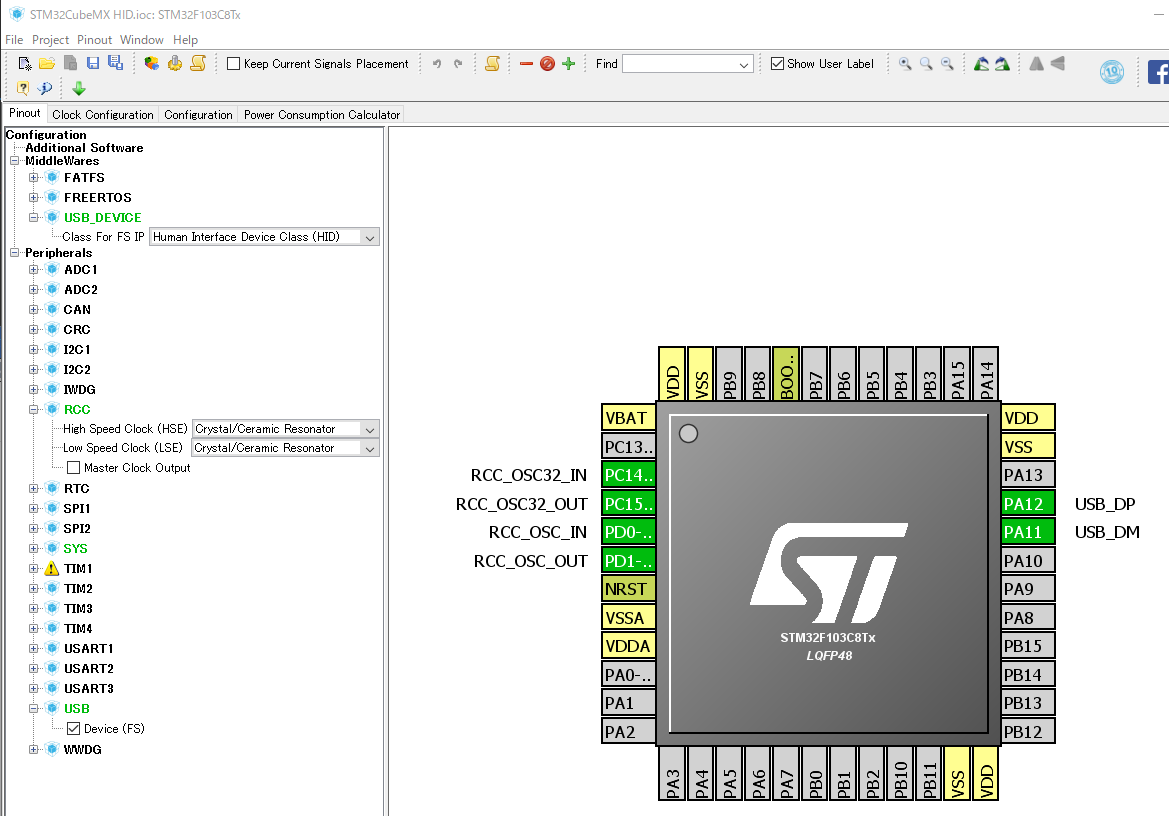The height and width of the screenshot is (816, 1169).
Task: Select the Pinout tab
Action: [x=25, y=113]
